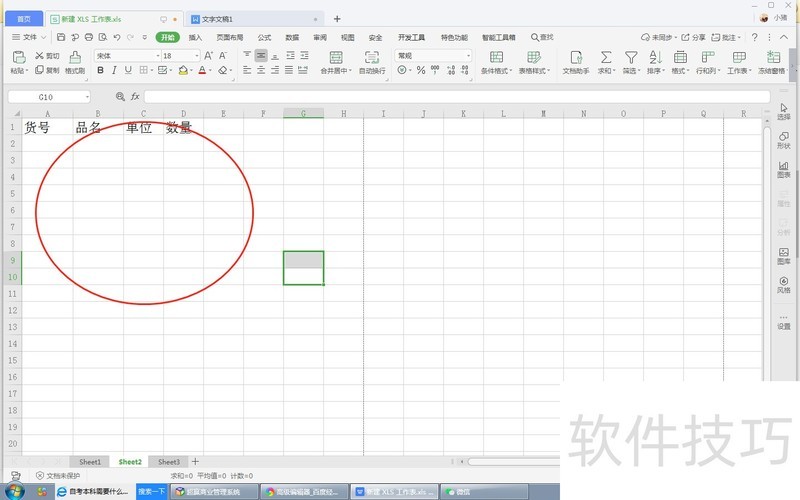800x500 pixels.
Task: Click the AutoSum (求和) sigma icon
Action: click(605, 59)
